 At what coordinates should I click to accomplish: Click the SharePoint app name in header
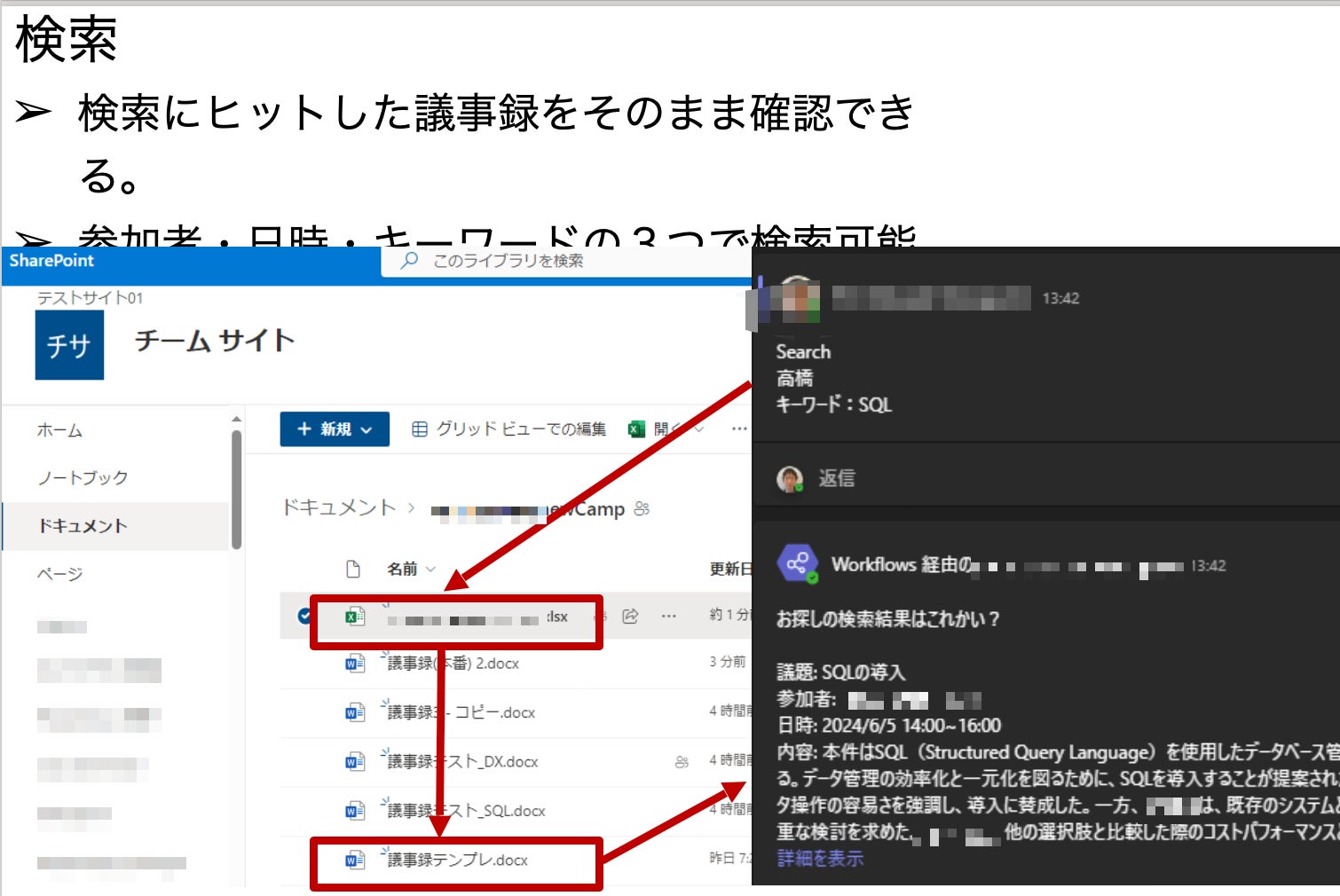[x=51, y=261]
